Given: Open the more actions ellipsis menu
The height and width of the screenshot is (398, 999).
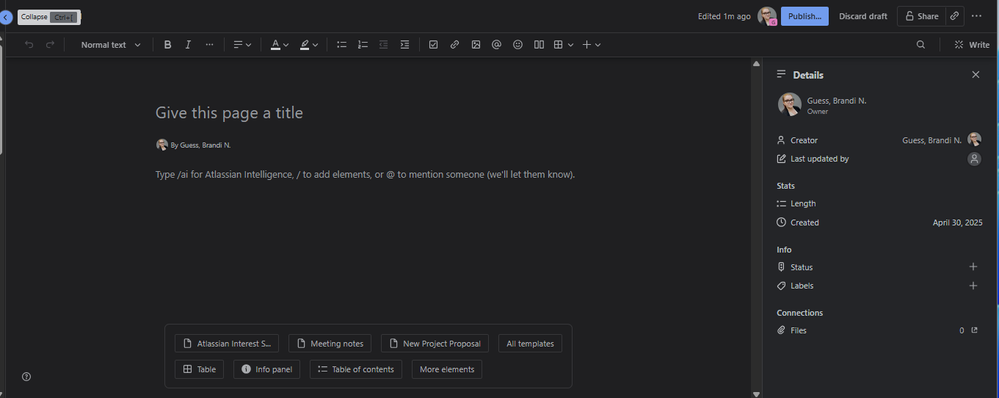Looking at the screenshot, I should pyautogui.click(x=977, y=17).
